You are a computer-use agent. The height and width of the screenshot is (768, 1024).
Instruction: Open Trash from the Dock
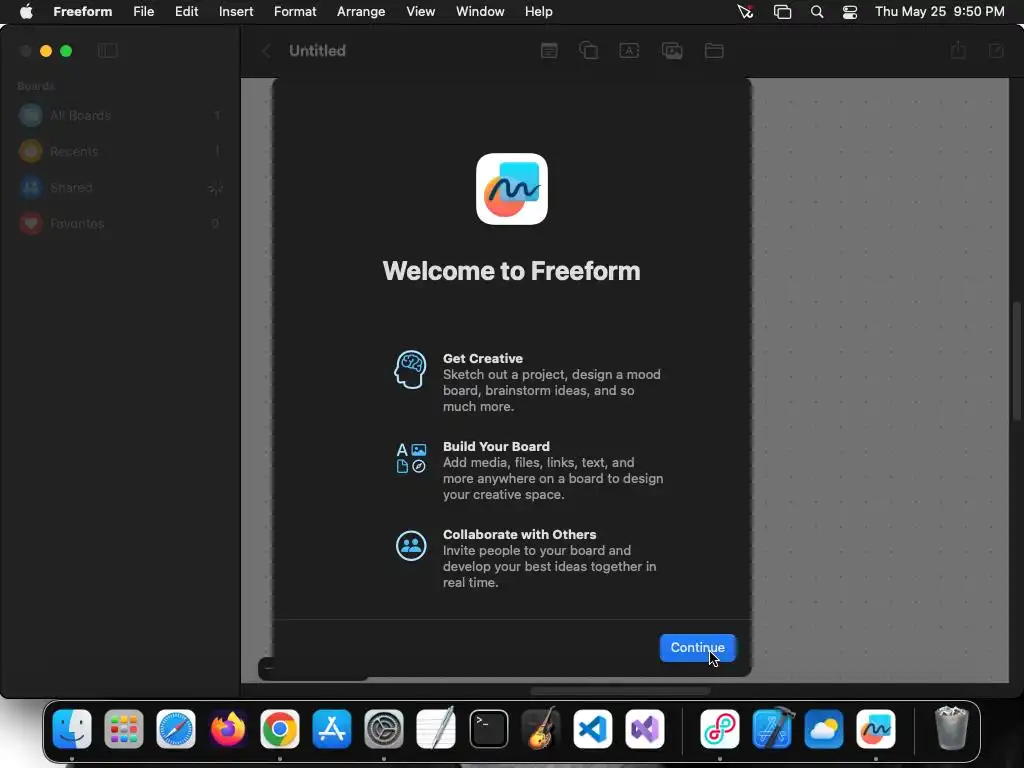[952, 728]
